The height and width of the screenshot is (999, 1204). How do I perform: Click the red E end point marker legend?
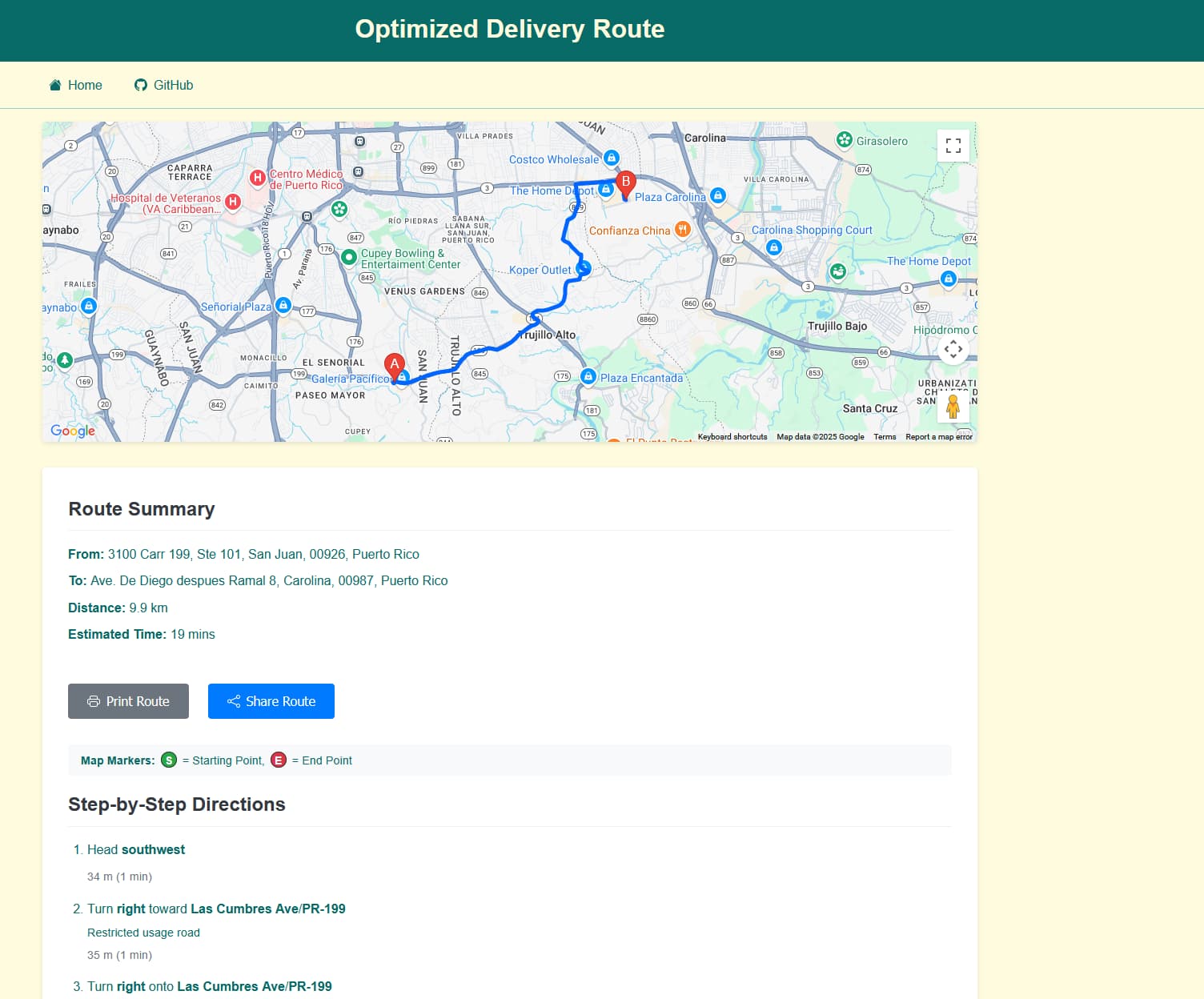278,760
